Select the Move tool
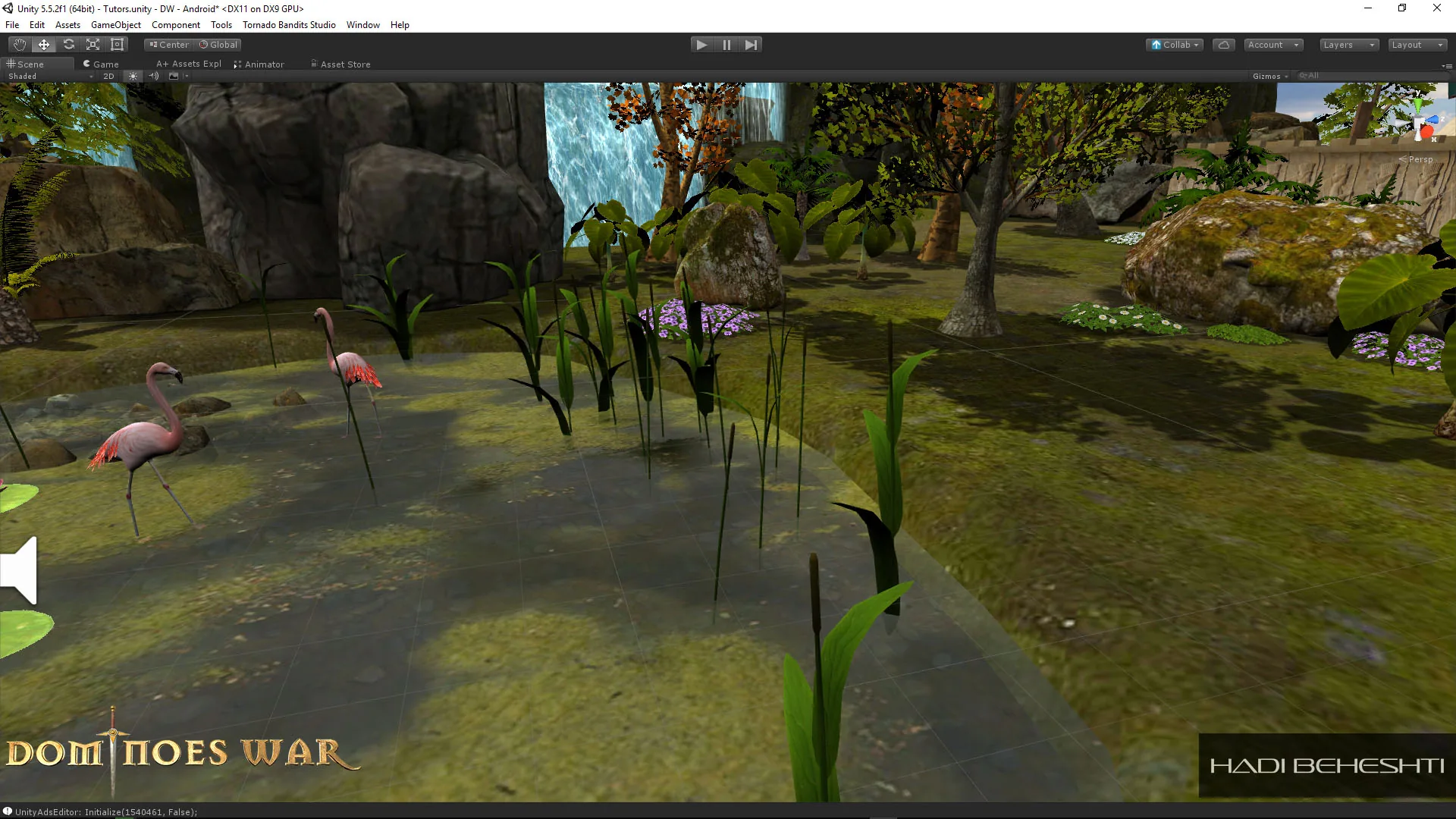This screenshot has height=819, width=1456. pos(44,45)
